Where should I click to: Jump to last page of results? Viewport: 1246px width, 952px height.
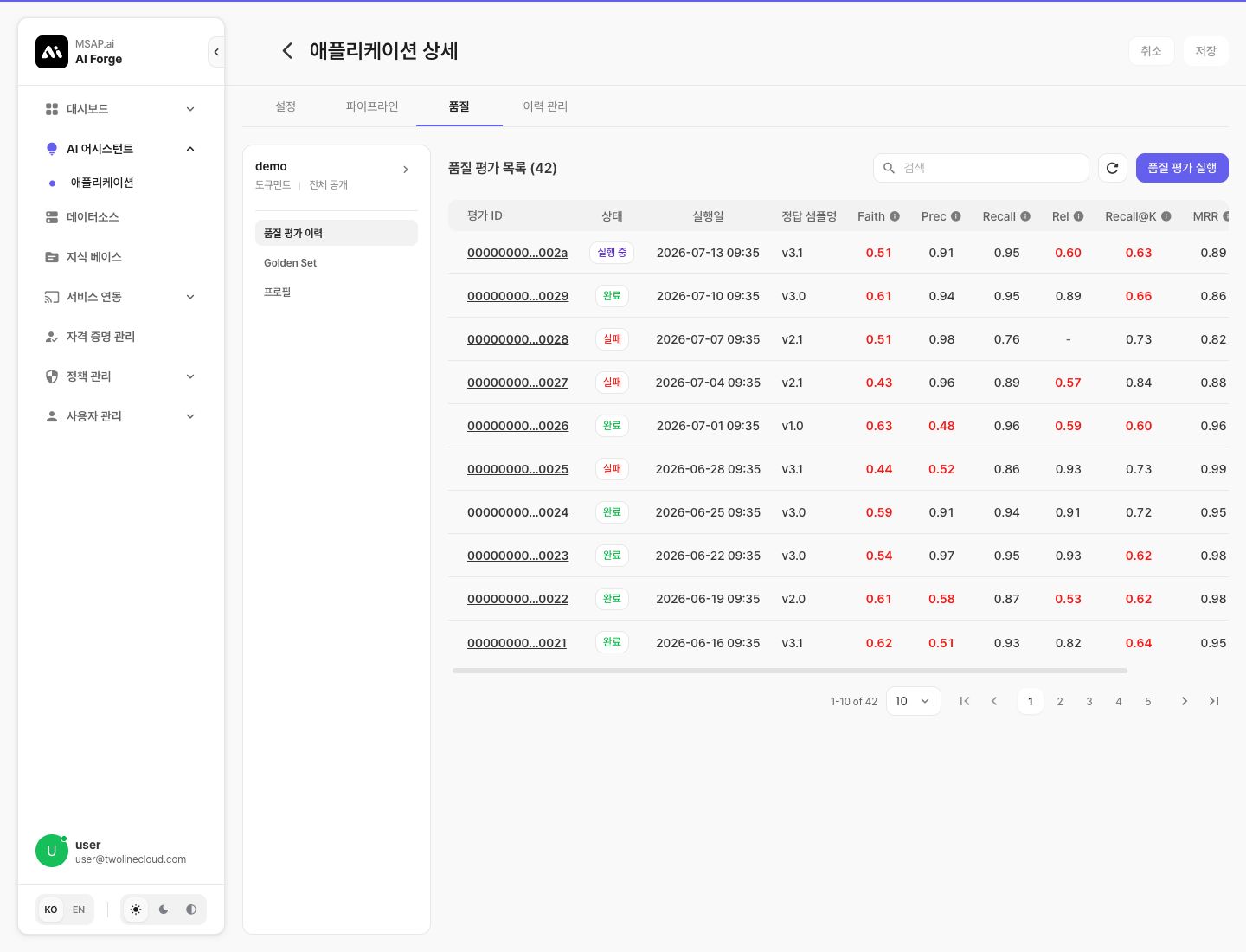pos(1214,701)
